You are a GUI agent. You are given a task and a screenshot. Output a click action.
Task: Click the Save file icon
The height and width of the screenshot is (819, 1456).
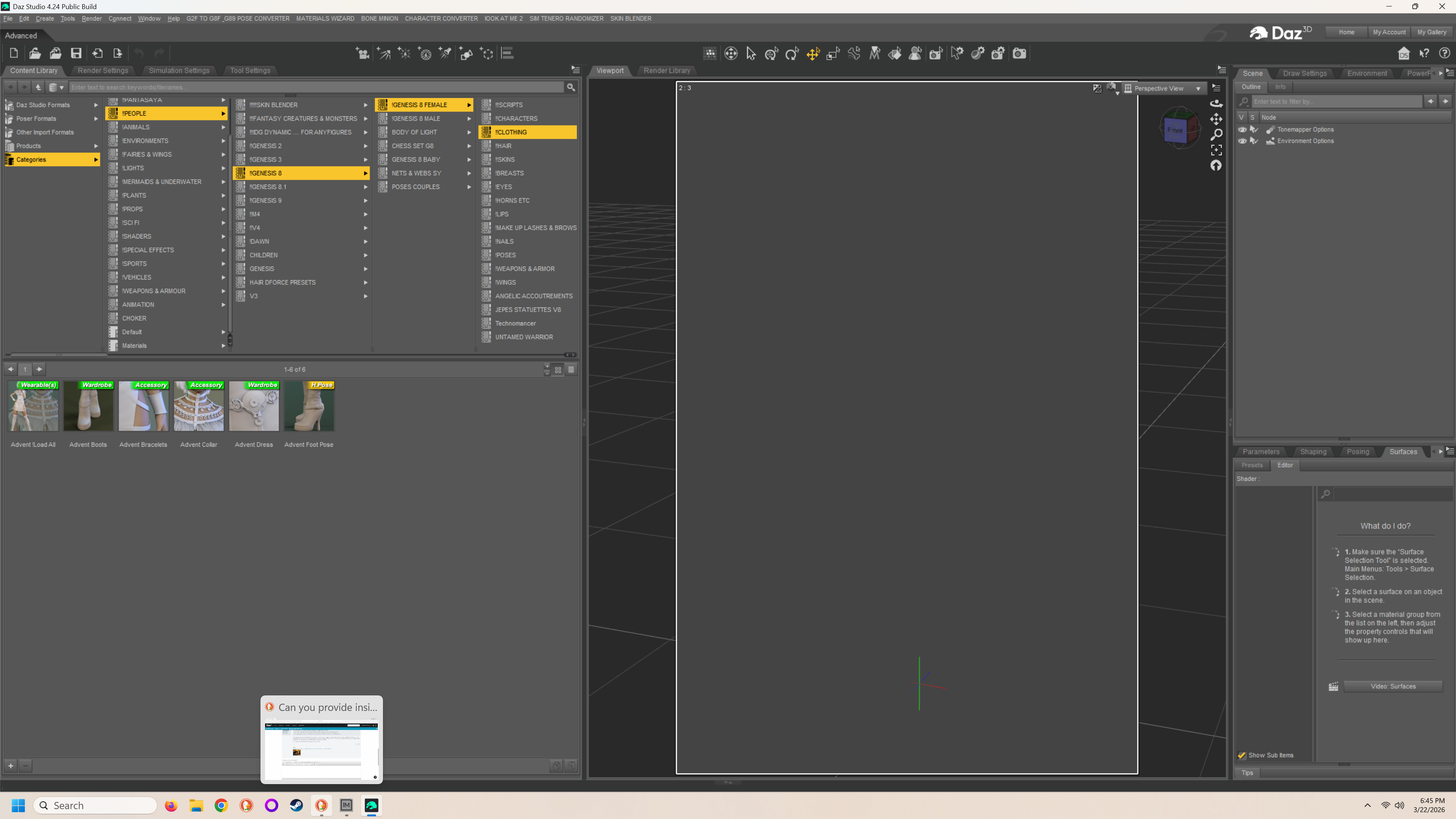coord(76,53)
